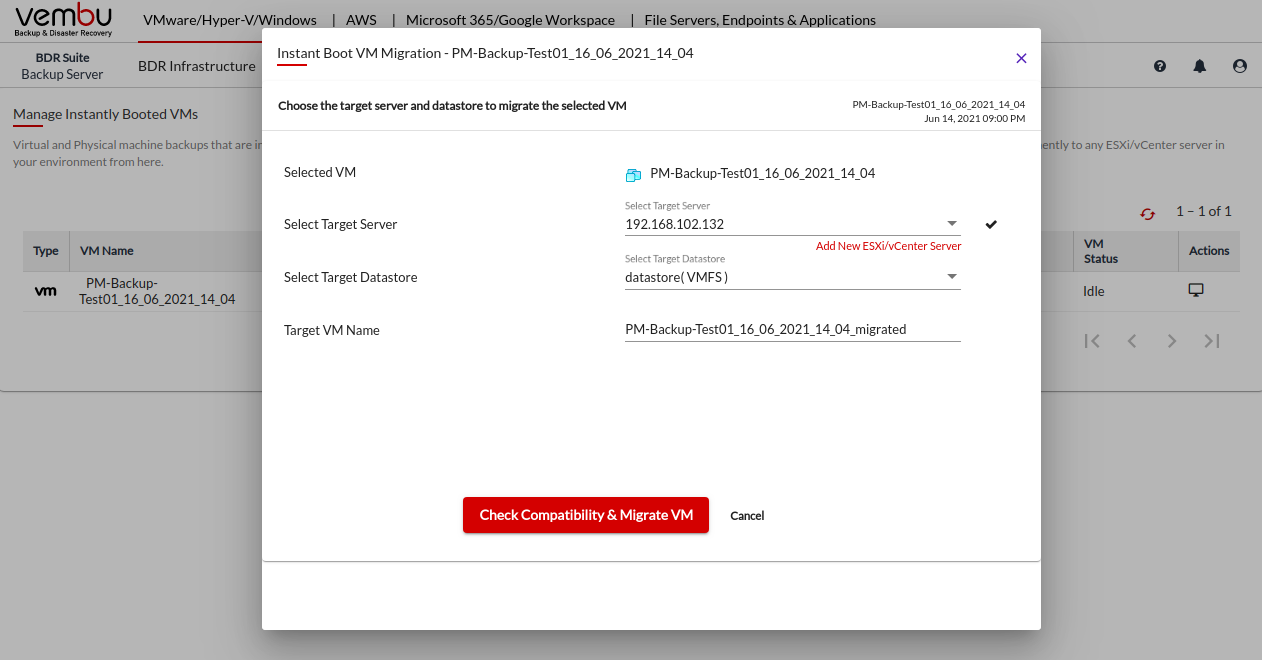Click the help question mark icon
Viewport: 1262px width, 660px height.
(x=1160, y=66)
